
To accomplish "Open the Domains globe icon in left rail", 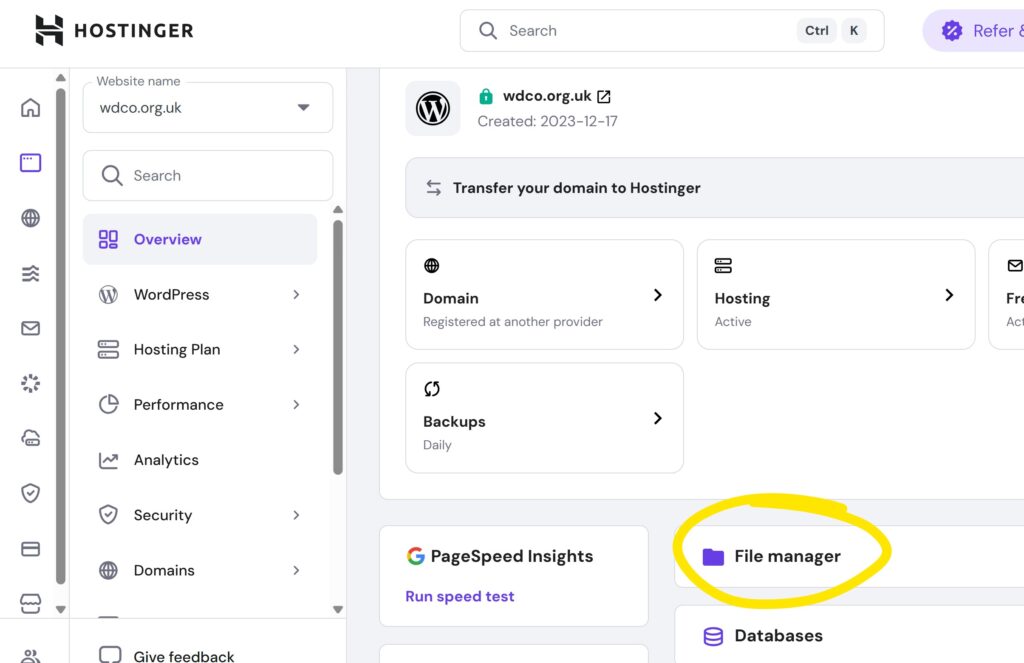I will 31,218.
